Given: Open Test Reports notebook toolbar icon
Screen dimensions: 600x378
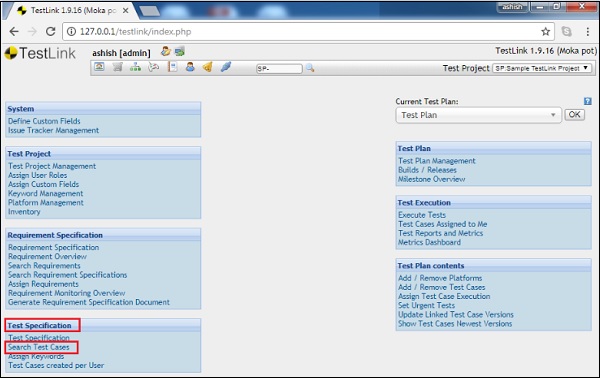Looking at the screenshot, I should pos(173,67).
